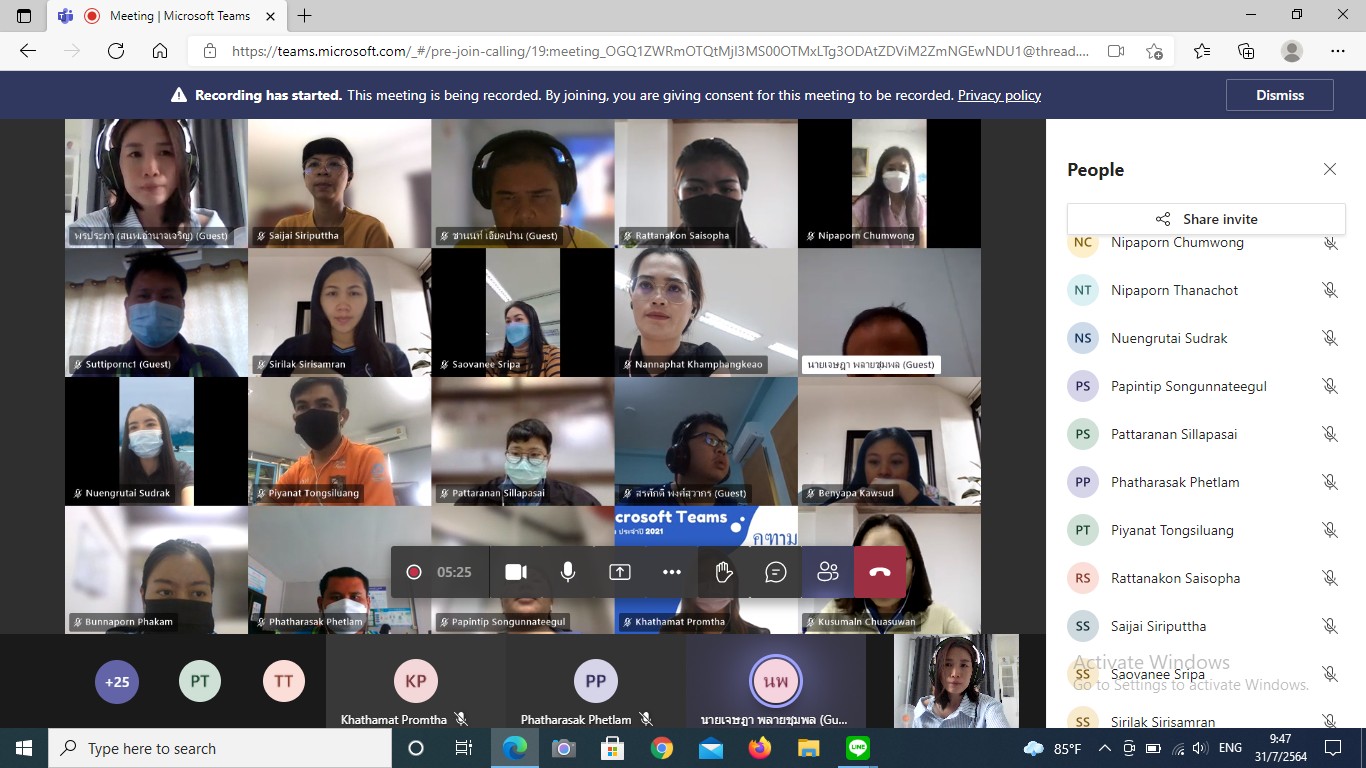Open the Privacy policy link
Image resolution: width=1366 pixels, height=768 pixels.
click(999, 95)
